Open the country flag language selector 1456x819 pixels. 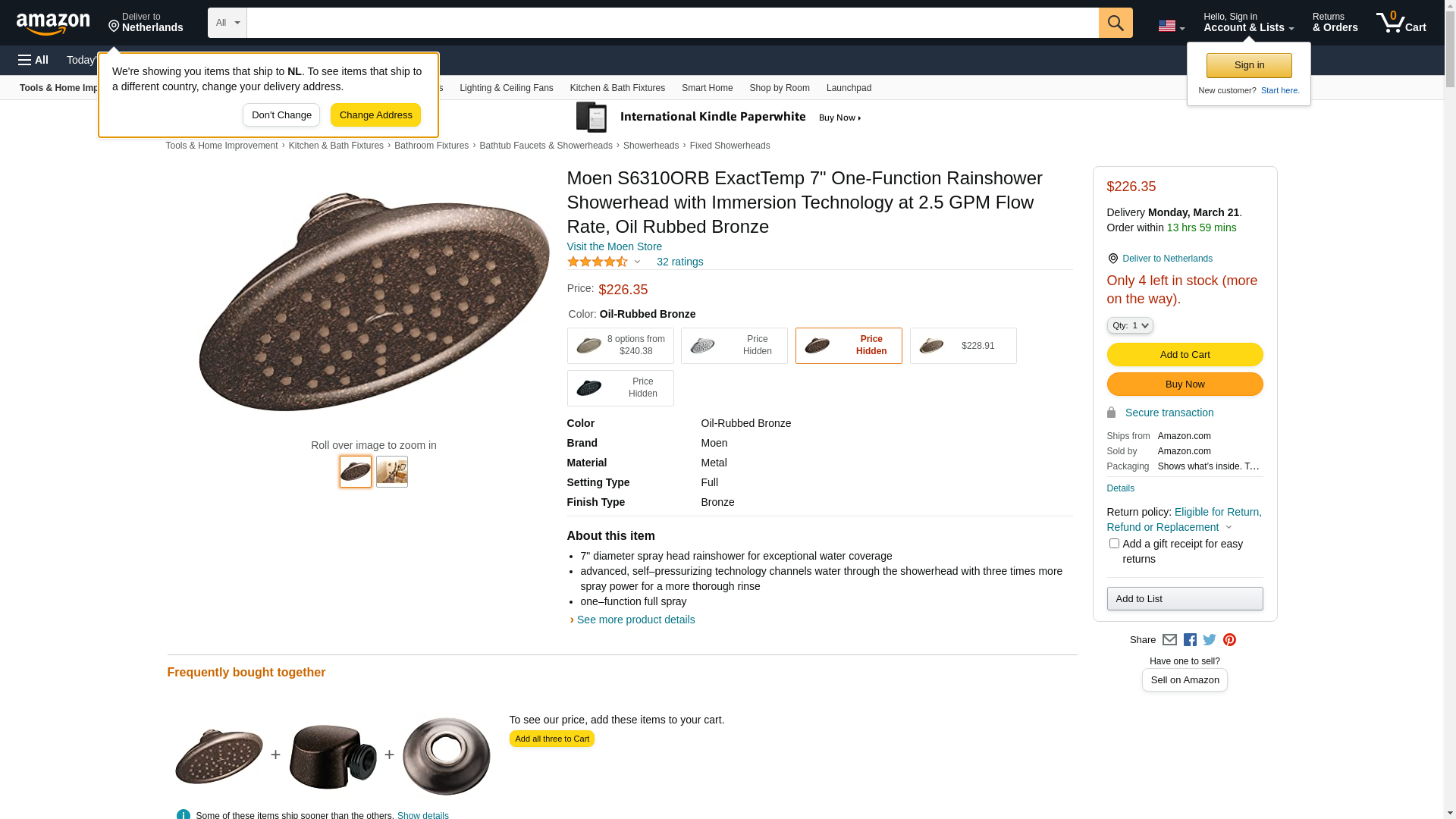point(1171,26)
